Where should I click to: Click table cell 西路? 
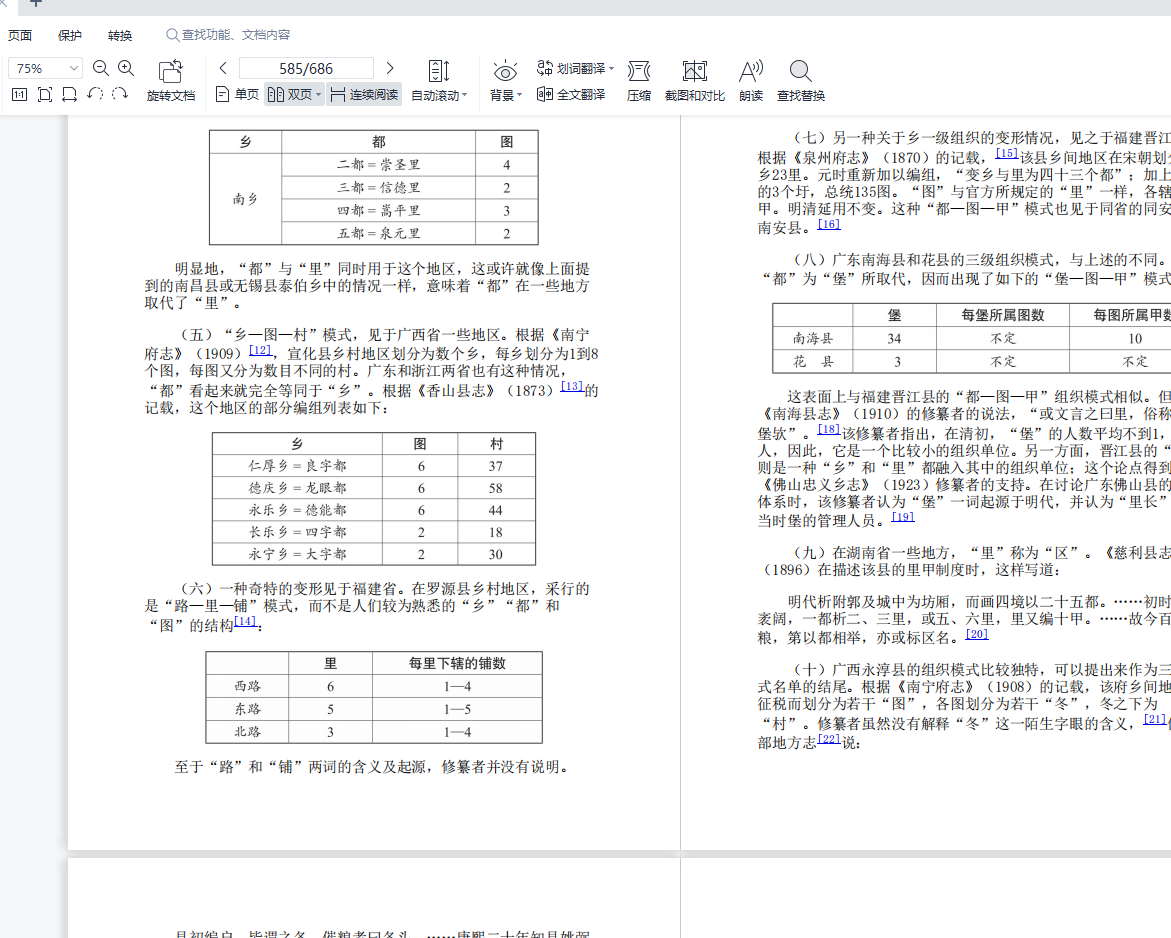pyautogui.click(x=248, y=686)
